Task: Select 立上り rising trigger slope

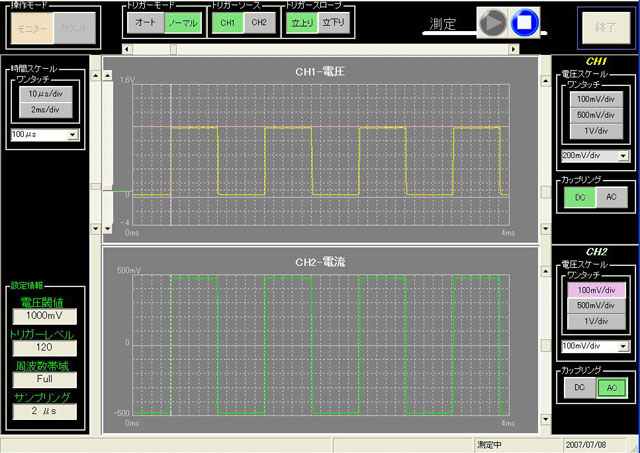Action: (302, 22)
